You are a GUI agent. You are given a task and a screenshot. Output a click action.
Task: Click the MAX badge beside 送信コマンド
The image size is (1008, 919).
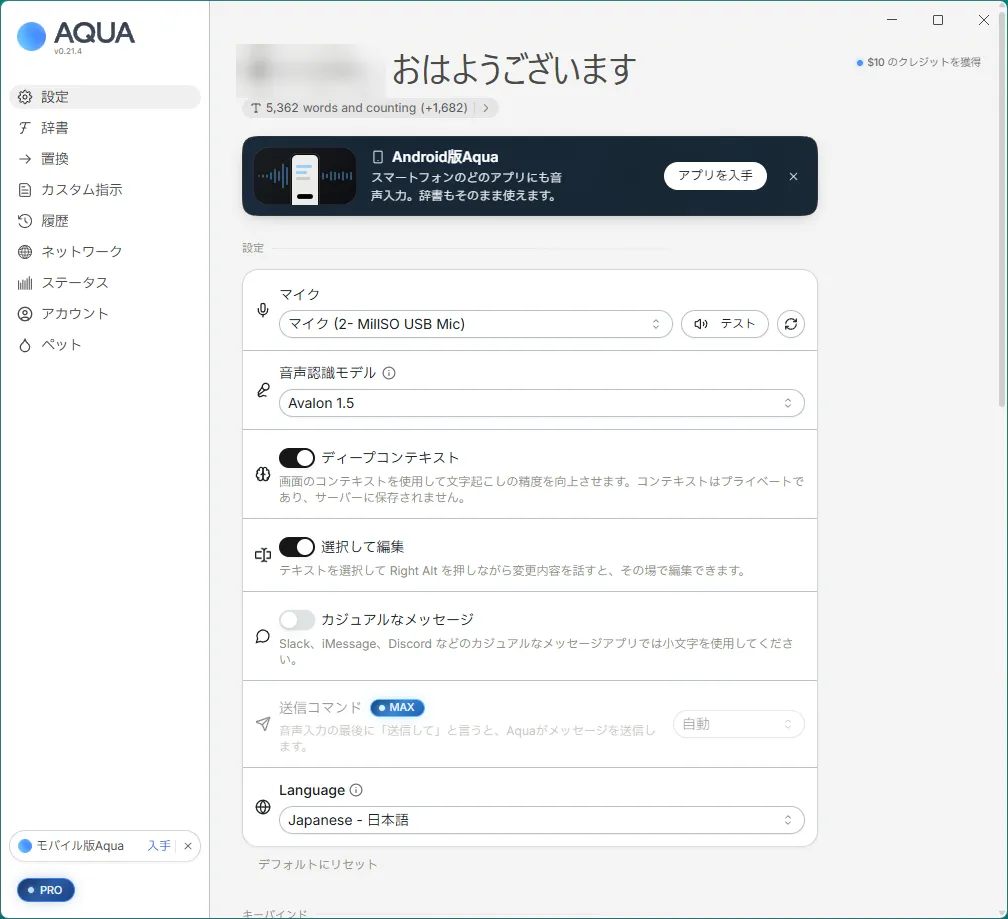397,708
